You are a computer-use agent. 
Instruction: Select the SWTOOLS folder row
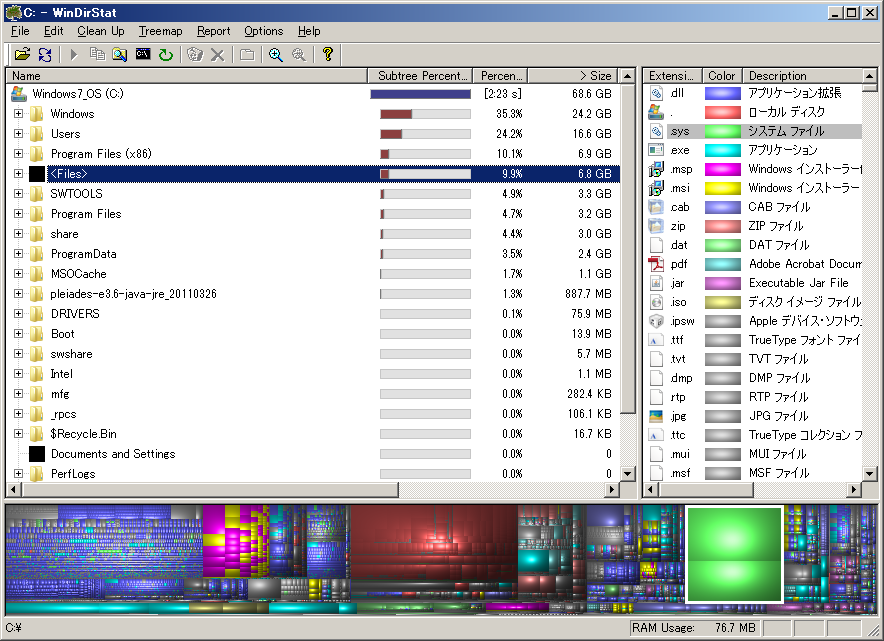pos(76,194)
